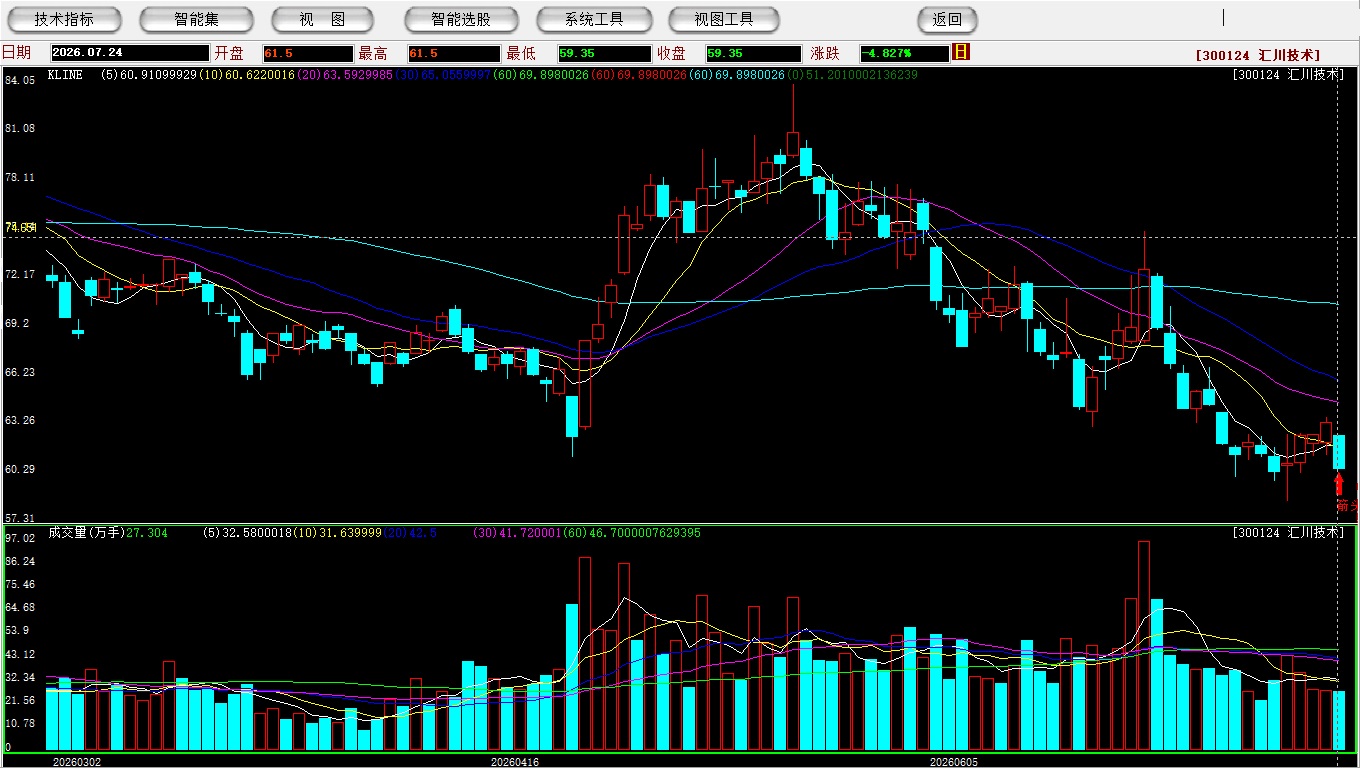Viewport: 1360px width, 768px height.
Task: Click the KLINE indicator label
Action: pyautogui.click(x=65, y=75)
